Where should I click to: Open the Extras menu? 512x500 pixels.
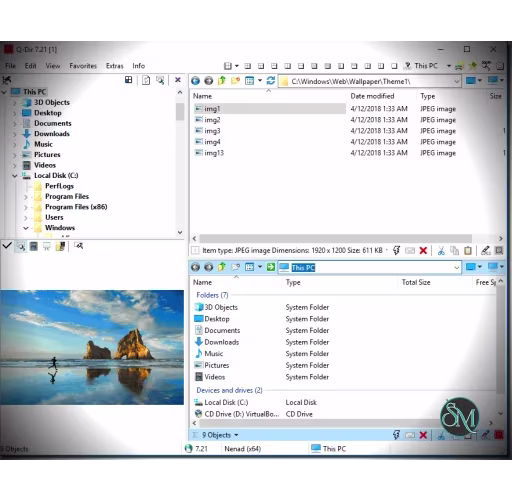pyautogui.click(x=115, y=66)
